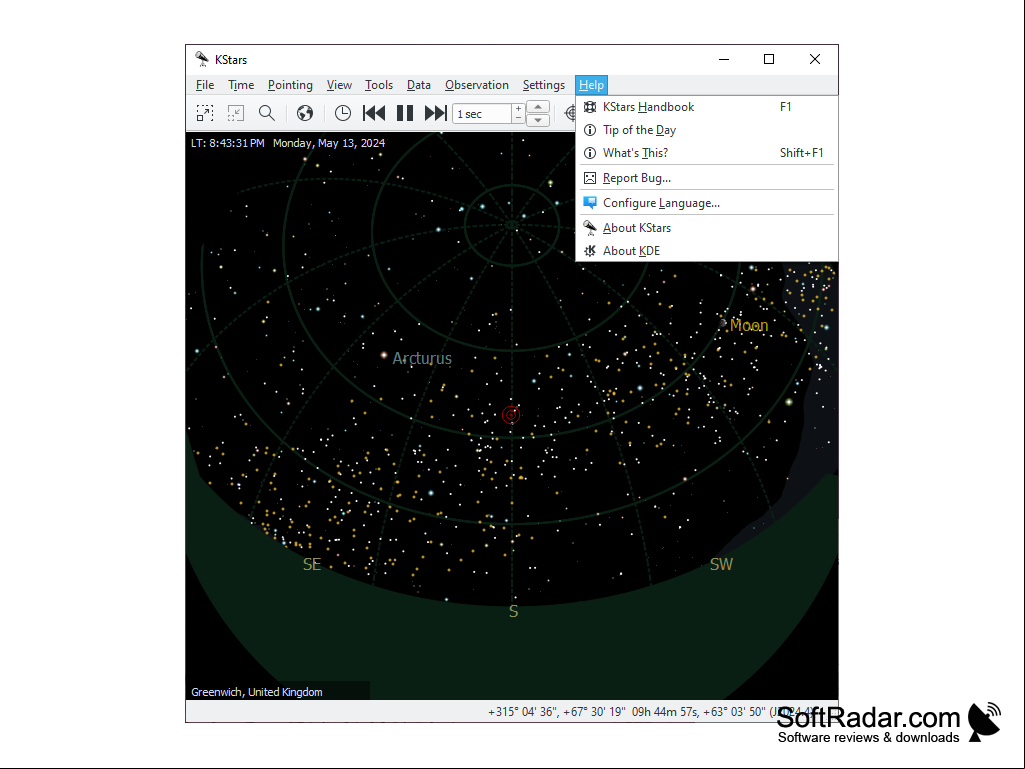Click the Zoom to angular size icon
Image resolution: width=1025 pixels, height=769 pixels.
pyautogui.click(x=205, y=113)
